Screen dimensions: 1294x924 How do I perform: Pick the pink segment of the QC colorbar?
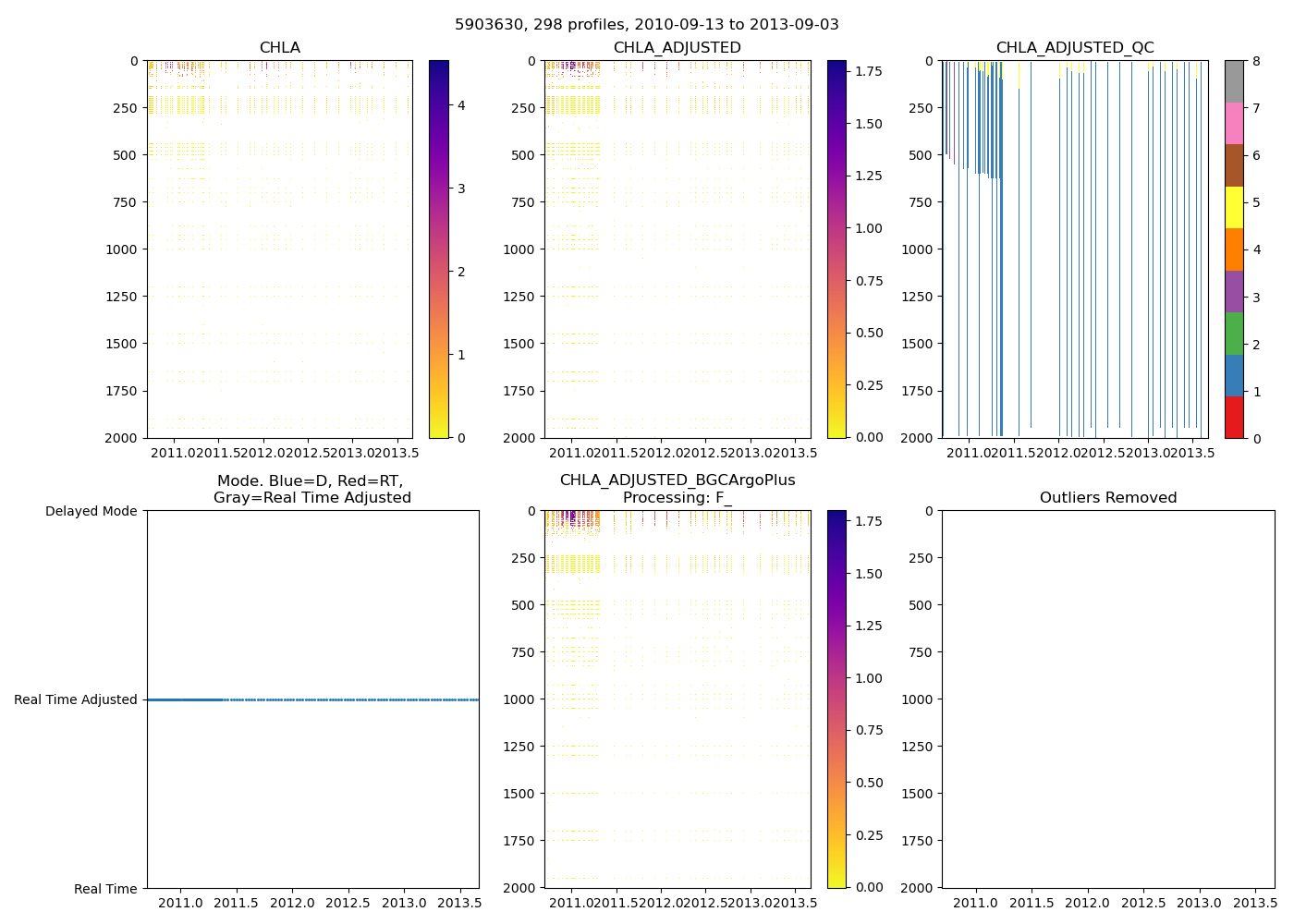point(1234,123)
